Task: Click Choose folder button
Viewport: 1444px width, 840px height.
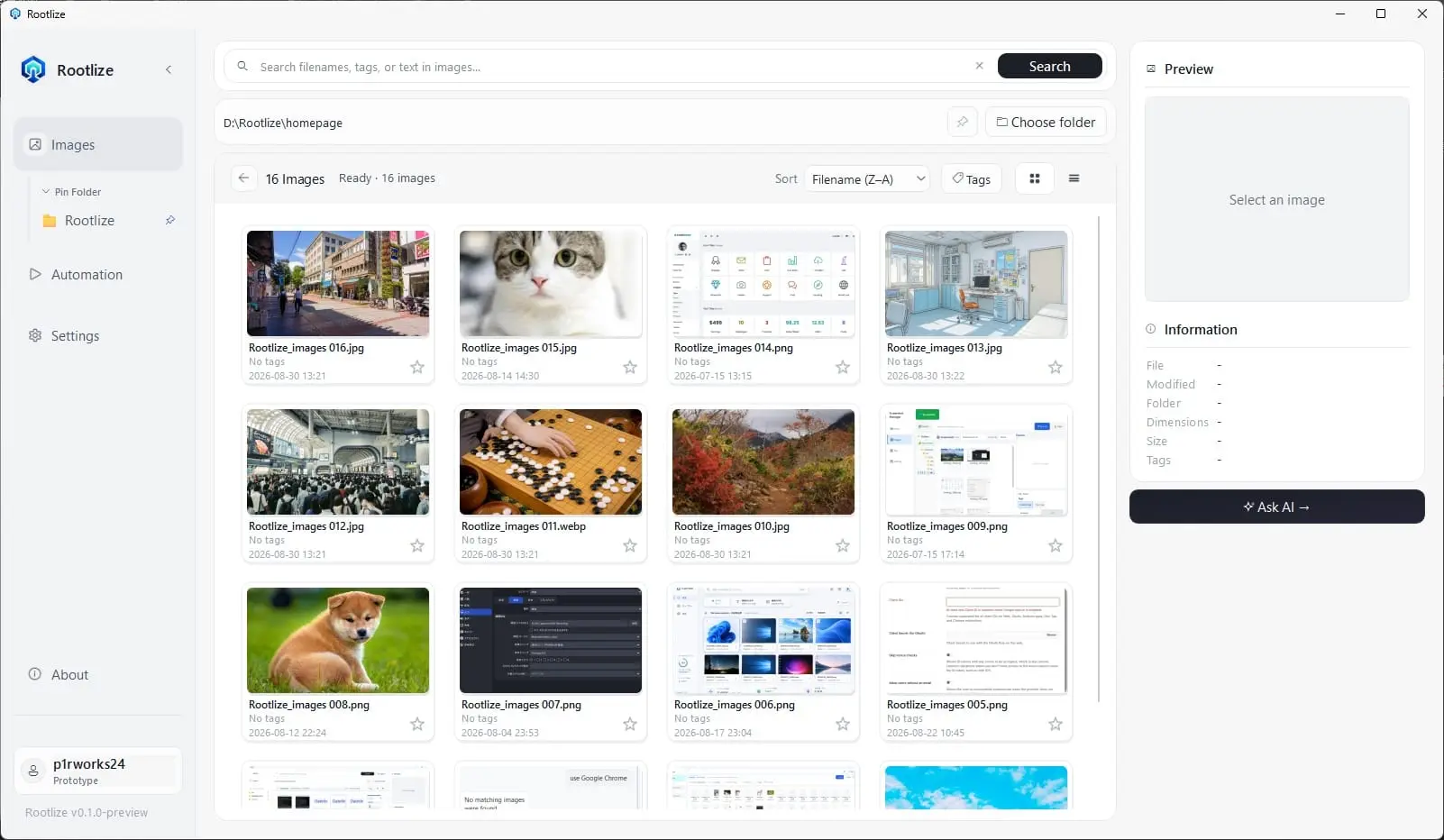Action: coord(1046,122)
